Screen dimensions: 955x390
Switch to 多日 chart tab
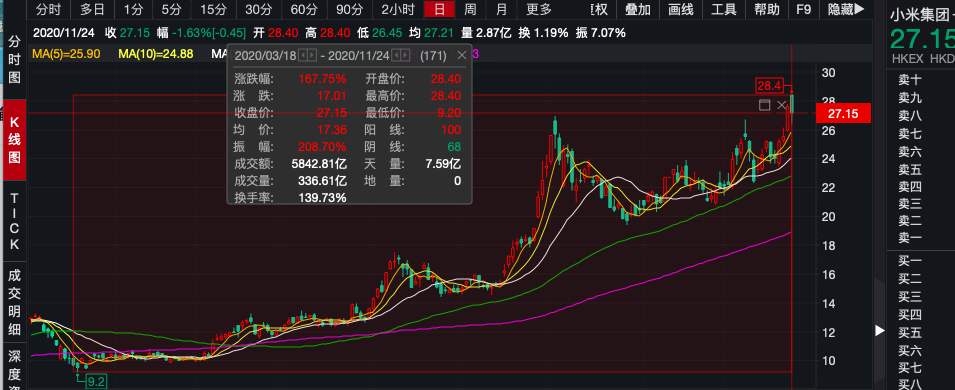[93, 9]
